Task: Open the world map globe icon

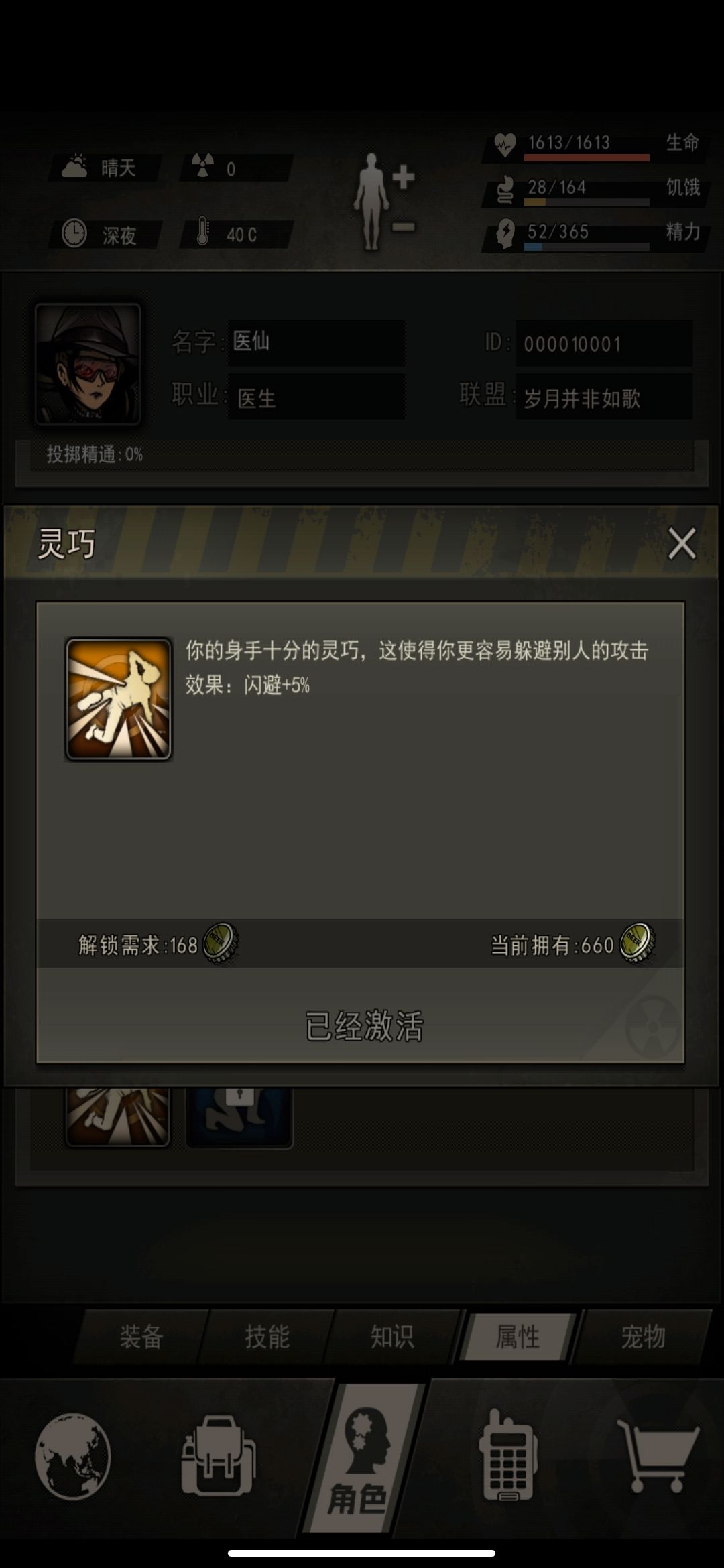Action: [x=72, y=1455]
